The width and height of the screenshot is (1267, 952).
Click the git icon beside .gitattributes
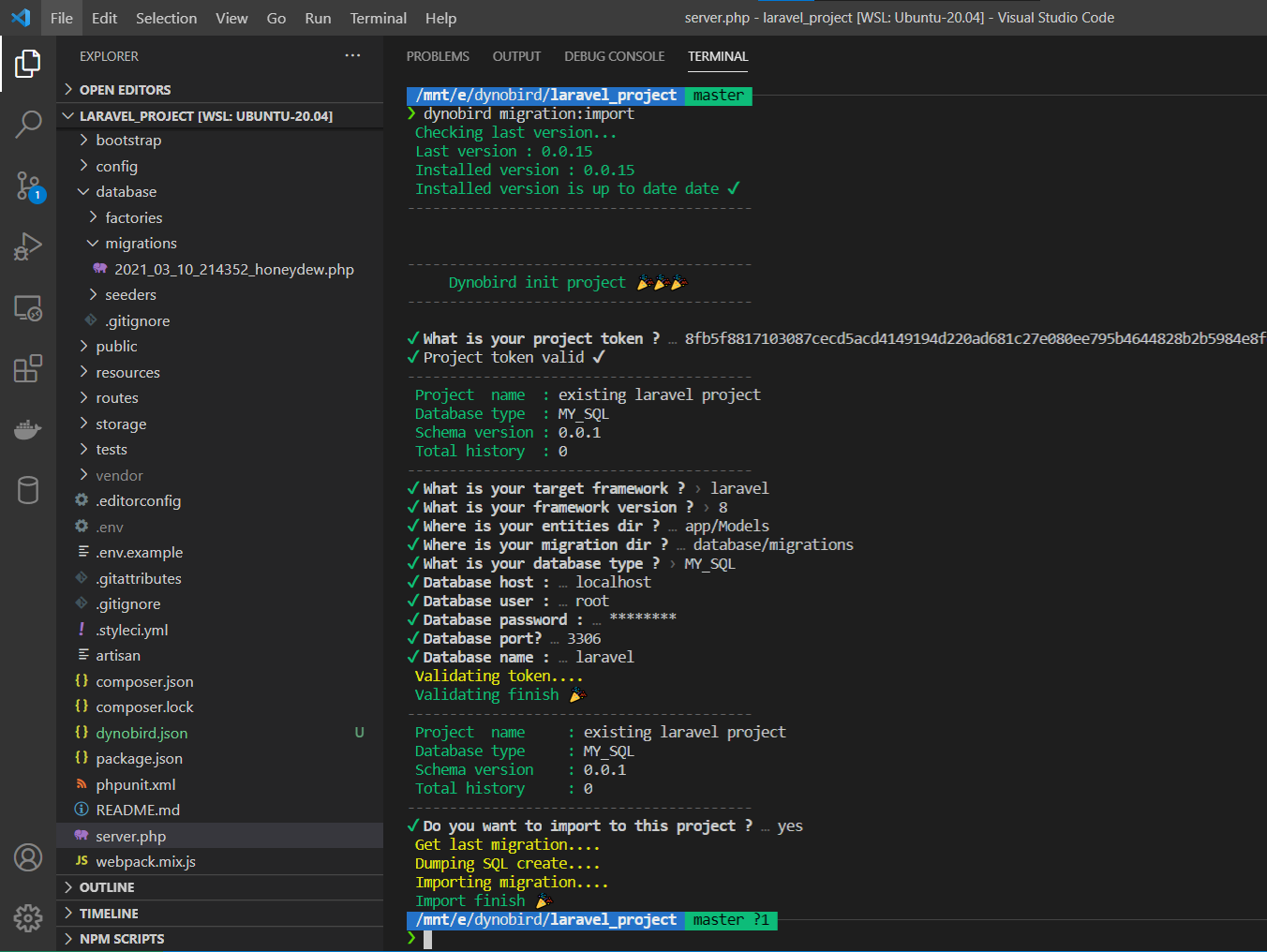tap(82, 578)
